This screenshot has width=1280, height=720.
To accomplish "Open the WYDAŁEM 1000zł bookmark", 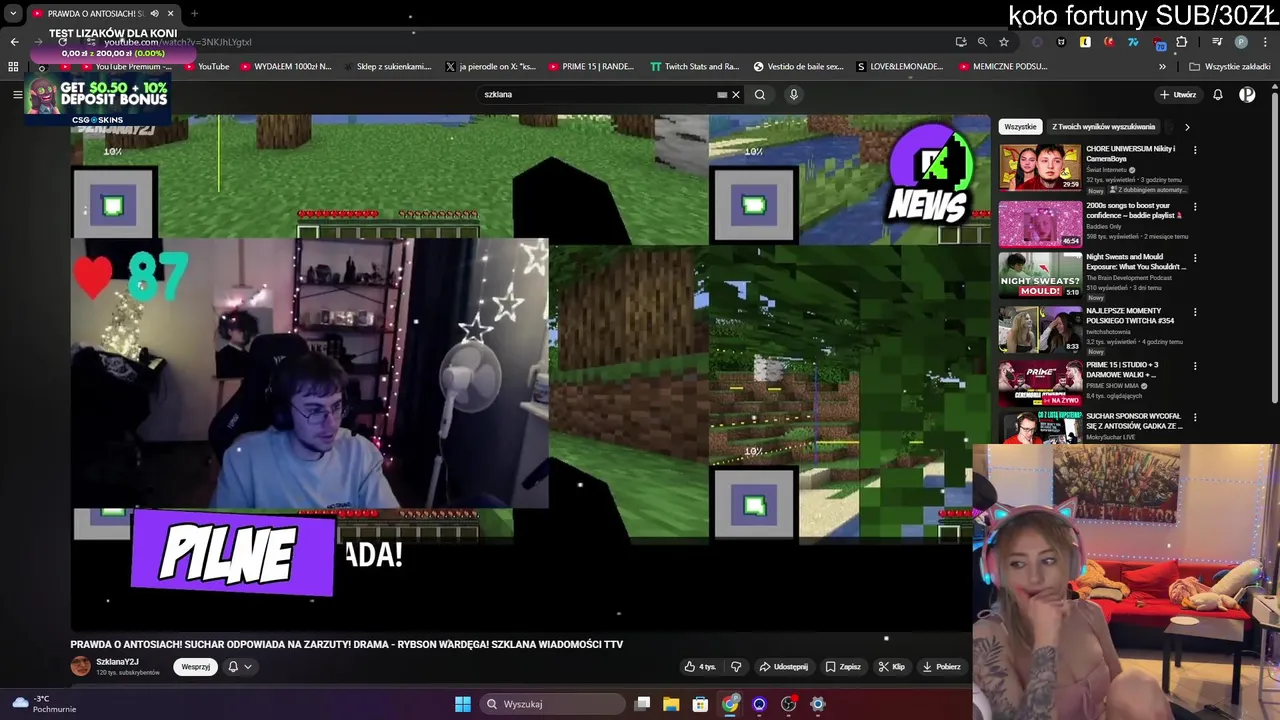I will [x=285, y=67].
